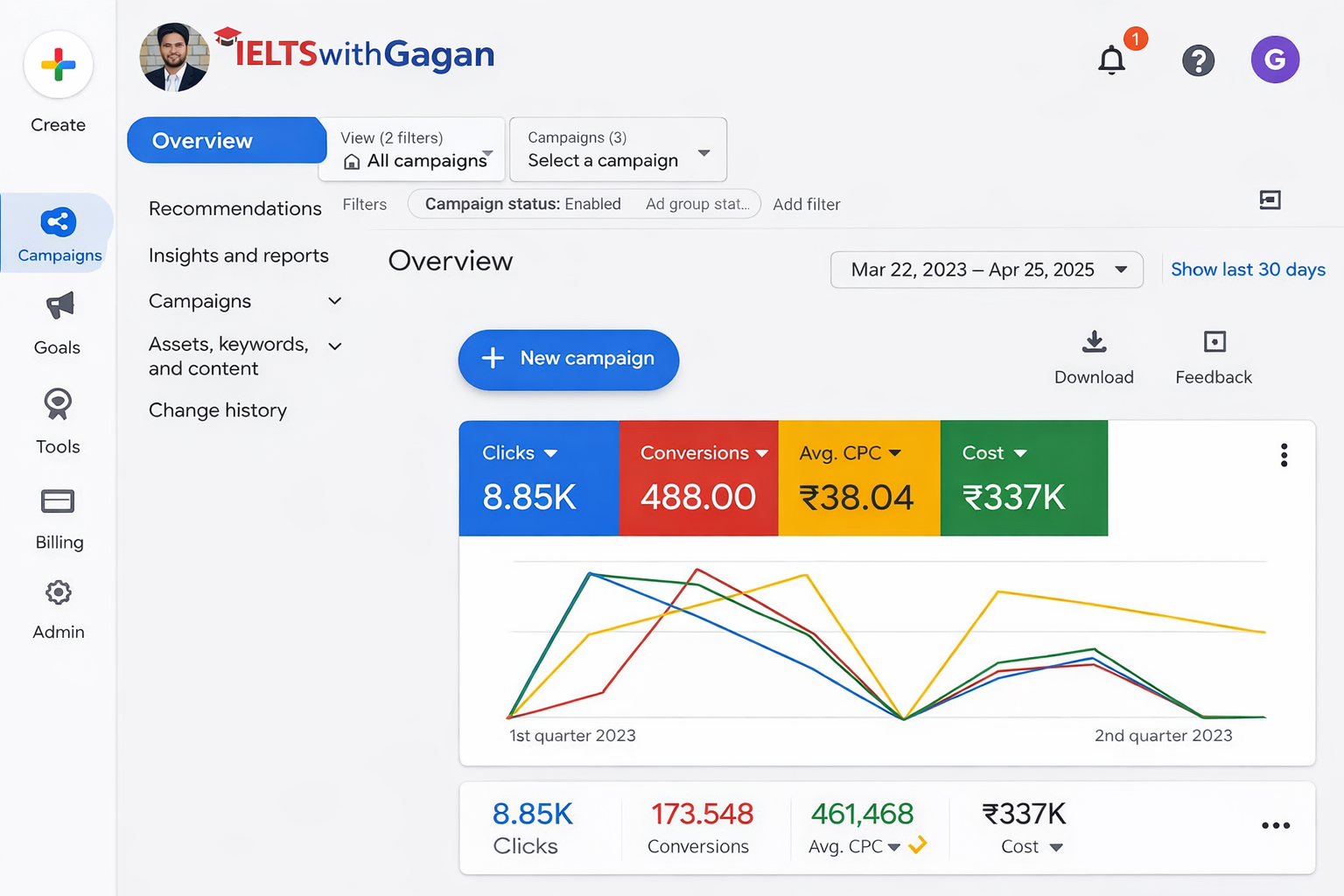Image resolution: width=1344 pixels, height=896 pixels.
Task: Click the bottom ₹337K Cost value
Action: pyautogui.click(x=1025, y=814)
